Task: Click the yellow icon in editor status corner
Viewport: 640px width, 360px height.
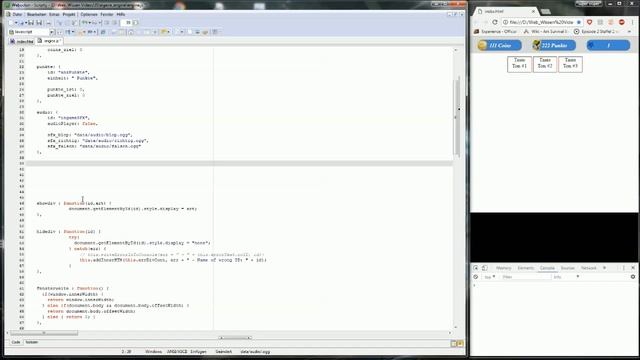Action: 460,344
